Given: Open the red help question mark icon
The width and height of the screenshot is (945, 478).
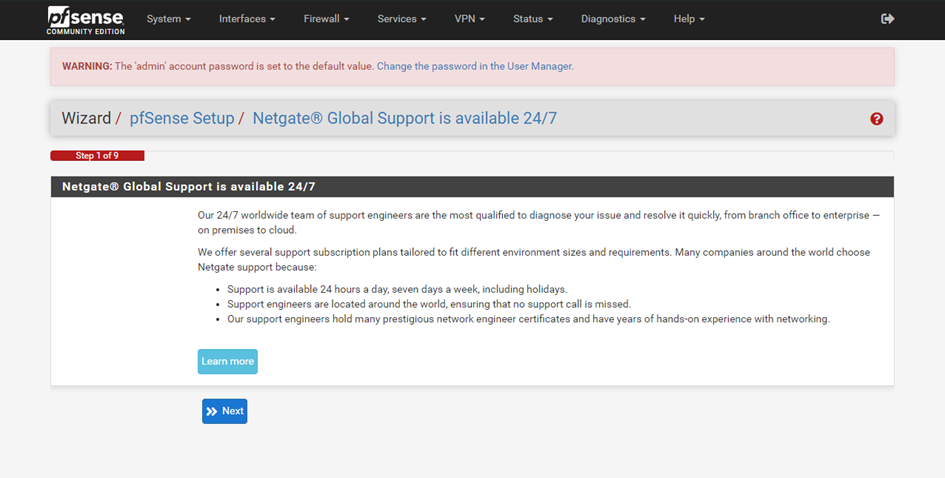Looking at the screenshot, I should click(876, 119).
